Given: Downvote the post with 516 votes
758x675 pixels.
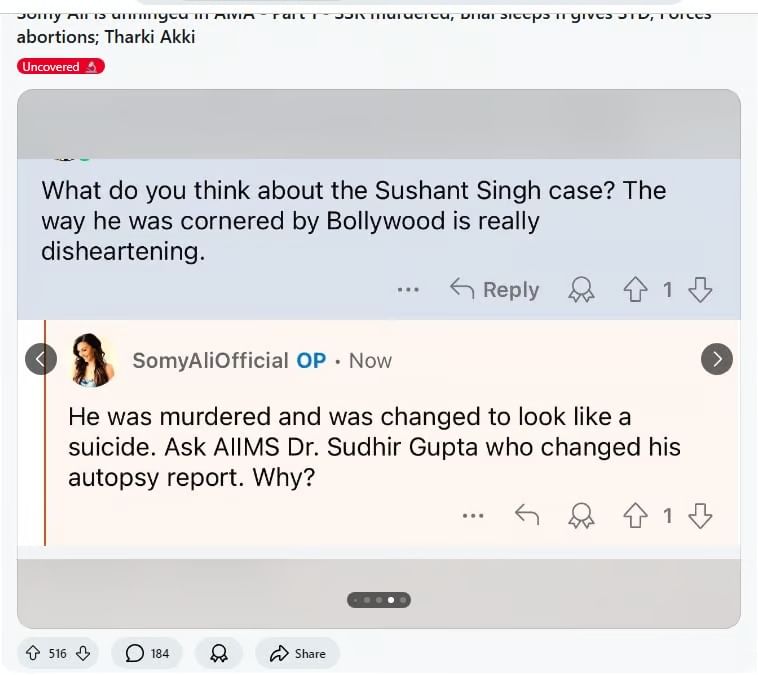Looking at the screenshot, I should 83,653.
